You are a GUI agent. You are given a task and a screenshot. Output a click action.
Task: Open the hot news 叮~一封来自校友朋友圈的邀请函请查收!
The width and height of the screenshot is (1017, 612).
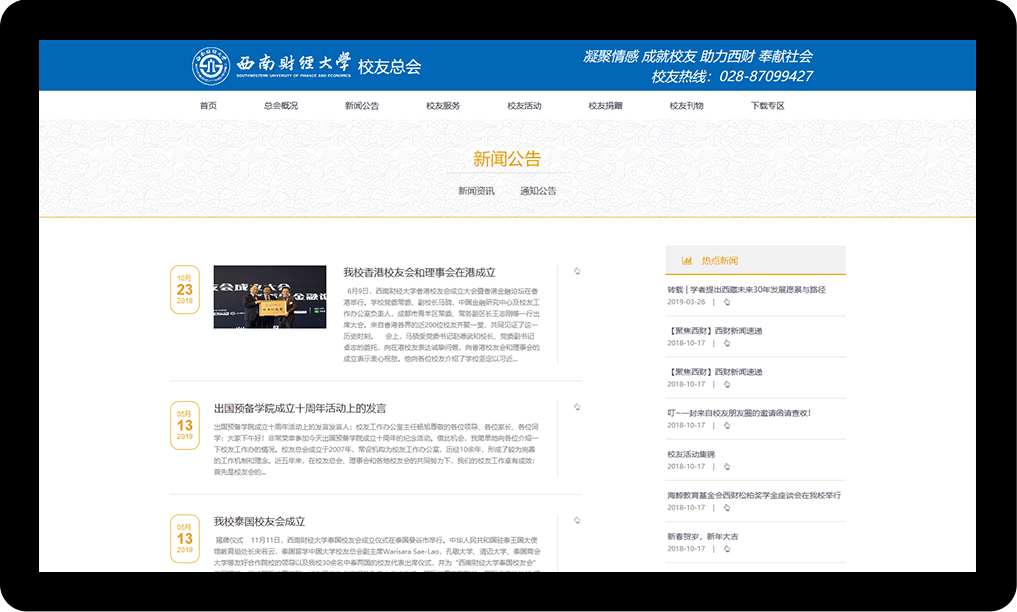(739, 413)
